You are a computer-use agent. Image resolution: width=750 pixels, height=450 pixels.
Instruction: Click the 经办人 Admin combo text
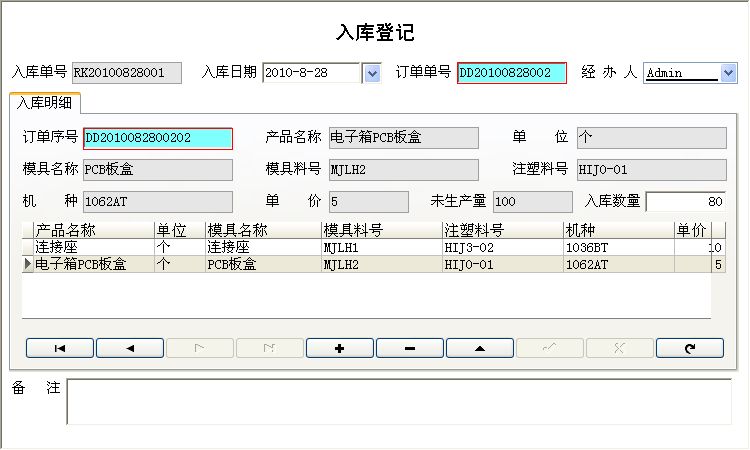(x=681, y=73)
